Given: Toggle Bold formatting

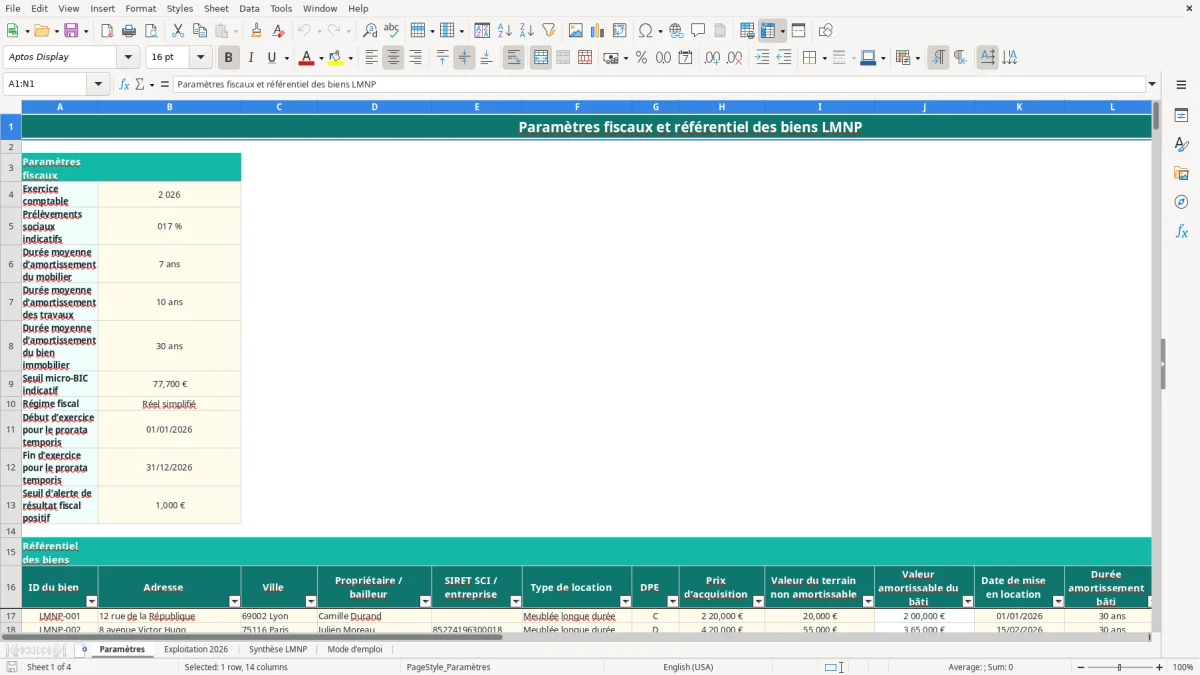Looking at the screenshot, I should click(x=229, y=58).
